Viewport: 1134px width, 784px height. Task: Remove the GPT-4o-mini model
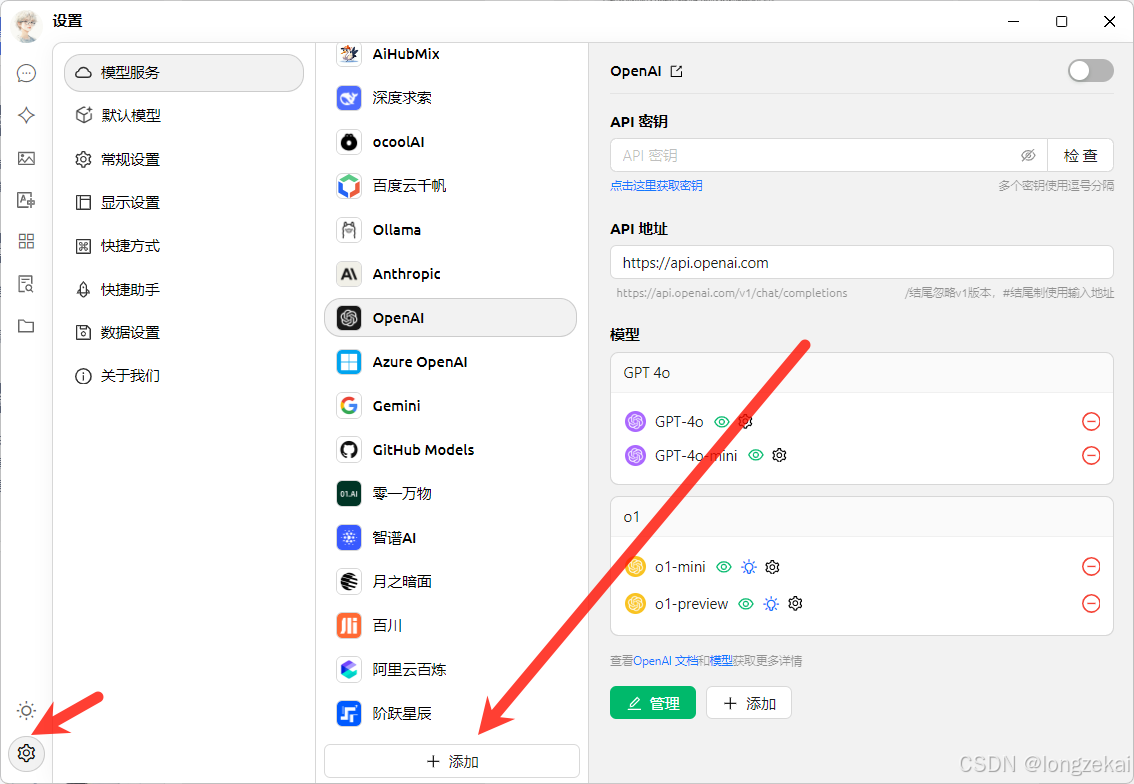pyautogui.click(x=1091, y=456)
